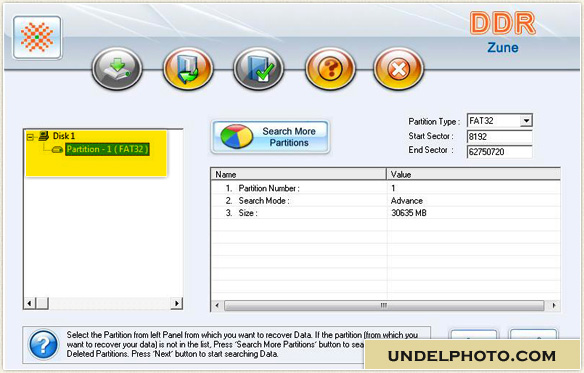584x373 pixels.
Task: Click the book with checkmark toolbar icon
Action: point(259,69)
